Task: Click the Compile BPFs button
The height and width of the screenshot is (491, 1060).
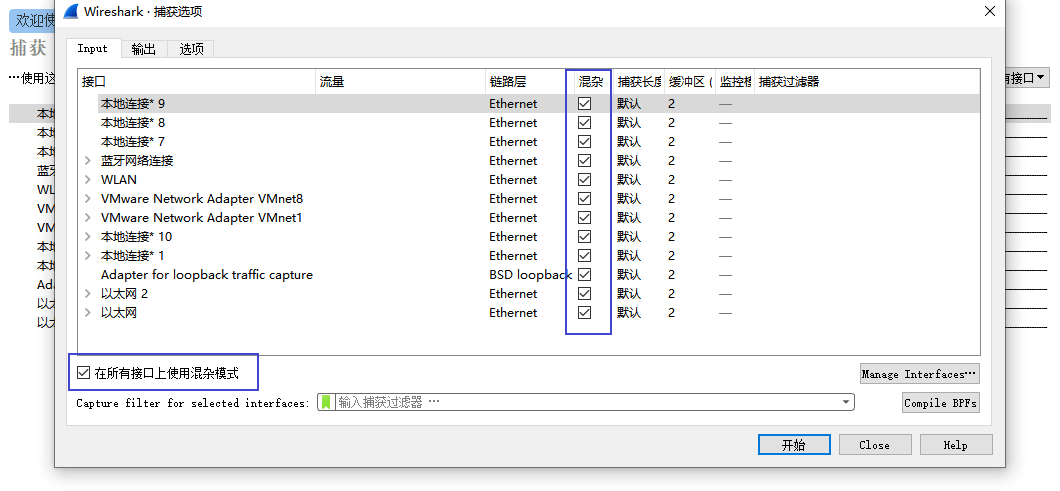Action: click(x=940, y=402)
